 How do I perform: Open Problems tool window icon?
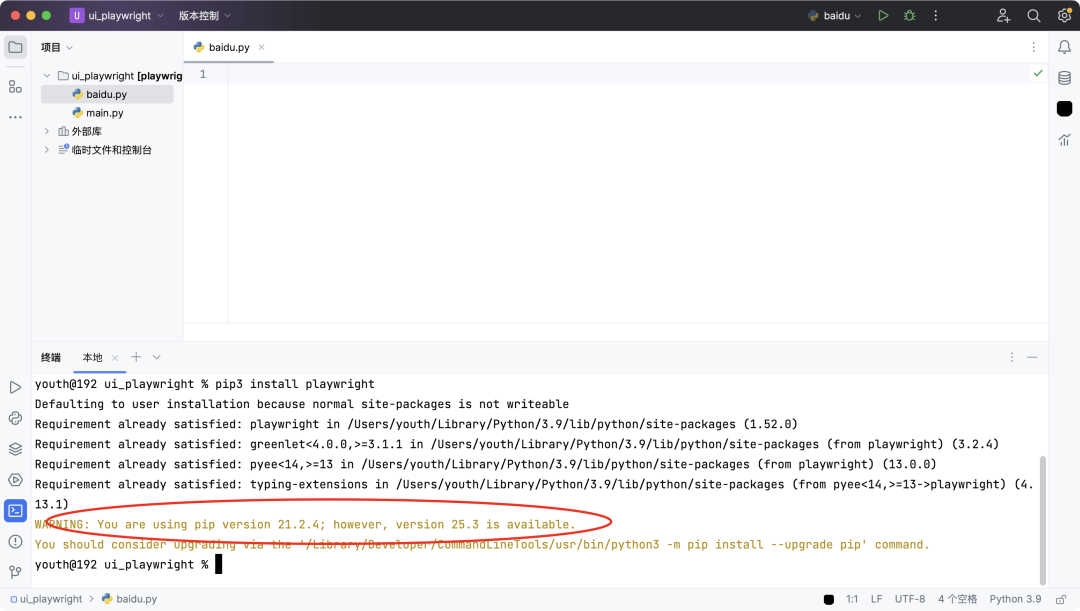click(15, 541)
